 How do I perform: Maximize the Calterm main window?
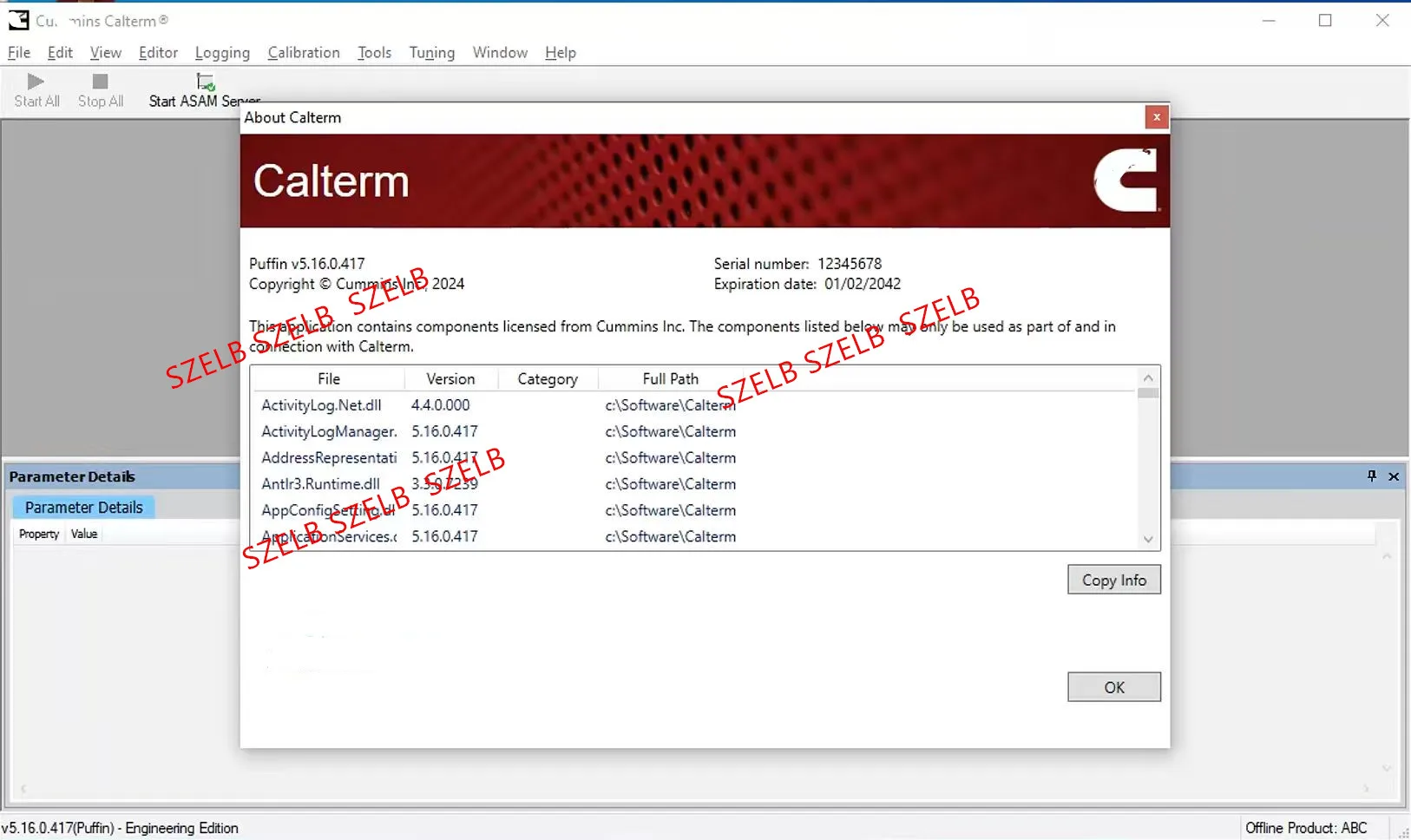1325,20
